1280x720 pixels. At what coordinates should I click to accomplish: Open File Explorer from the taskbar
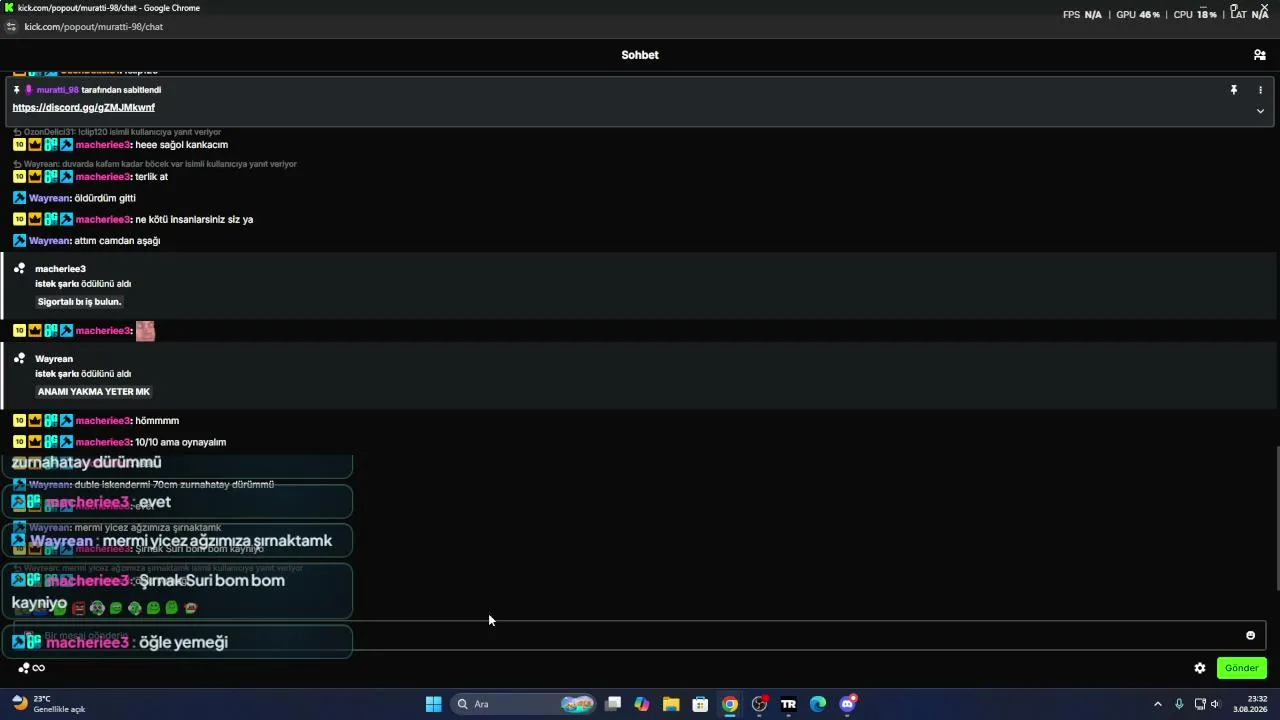671,704
